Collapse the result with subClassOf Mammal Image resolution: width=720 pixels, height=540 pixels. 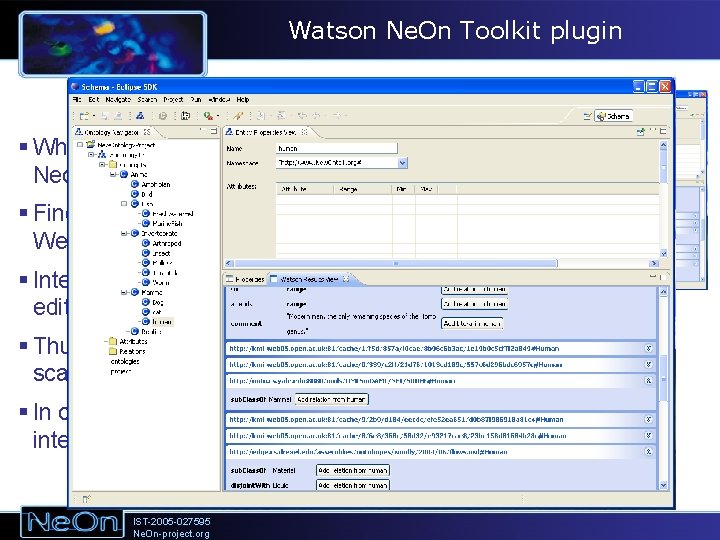click(648, 380)
